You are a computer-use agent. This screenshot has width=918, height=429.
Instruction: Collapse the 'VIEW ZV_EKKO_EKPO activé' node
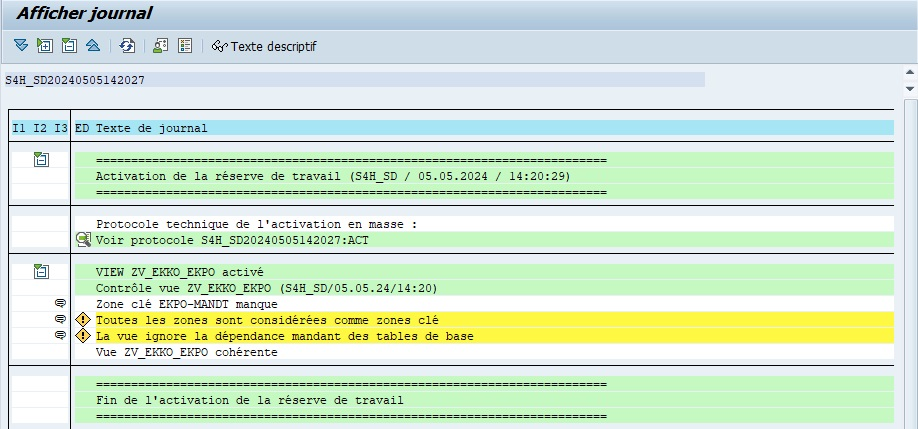click(40, 271)
